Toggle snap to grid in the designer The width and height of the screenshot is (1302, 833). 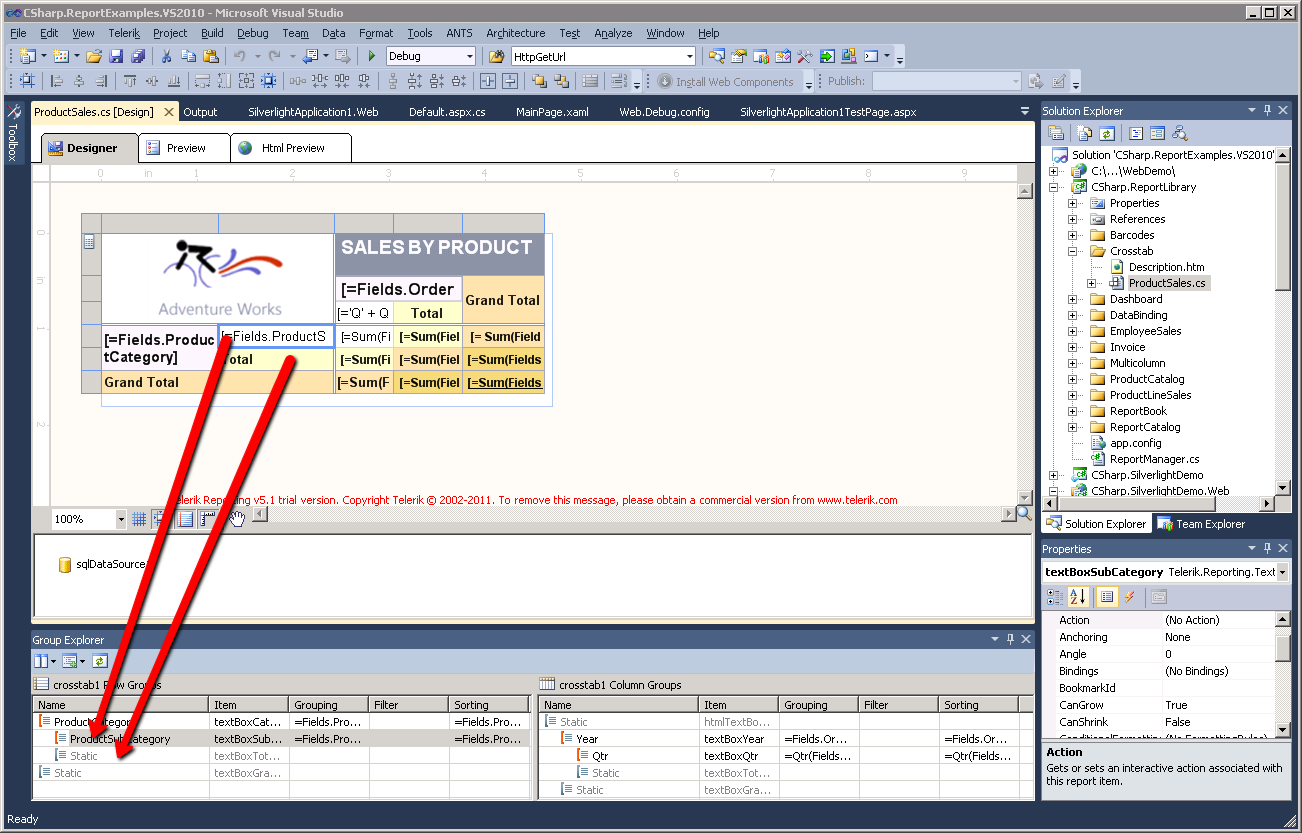160,518
